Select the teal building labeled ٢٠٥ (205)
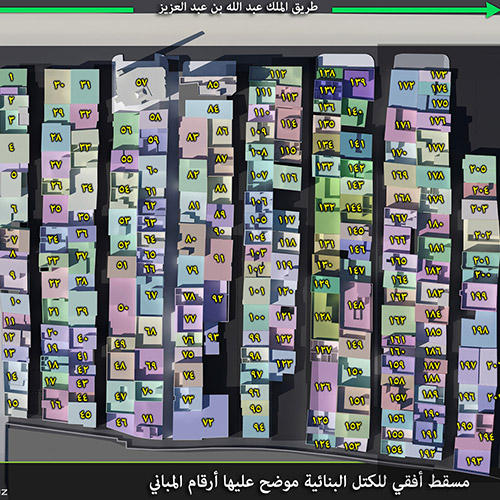The height and width of the screenshot is (500, 500). pos(479,169)
